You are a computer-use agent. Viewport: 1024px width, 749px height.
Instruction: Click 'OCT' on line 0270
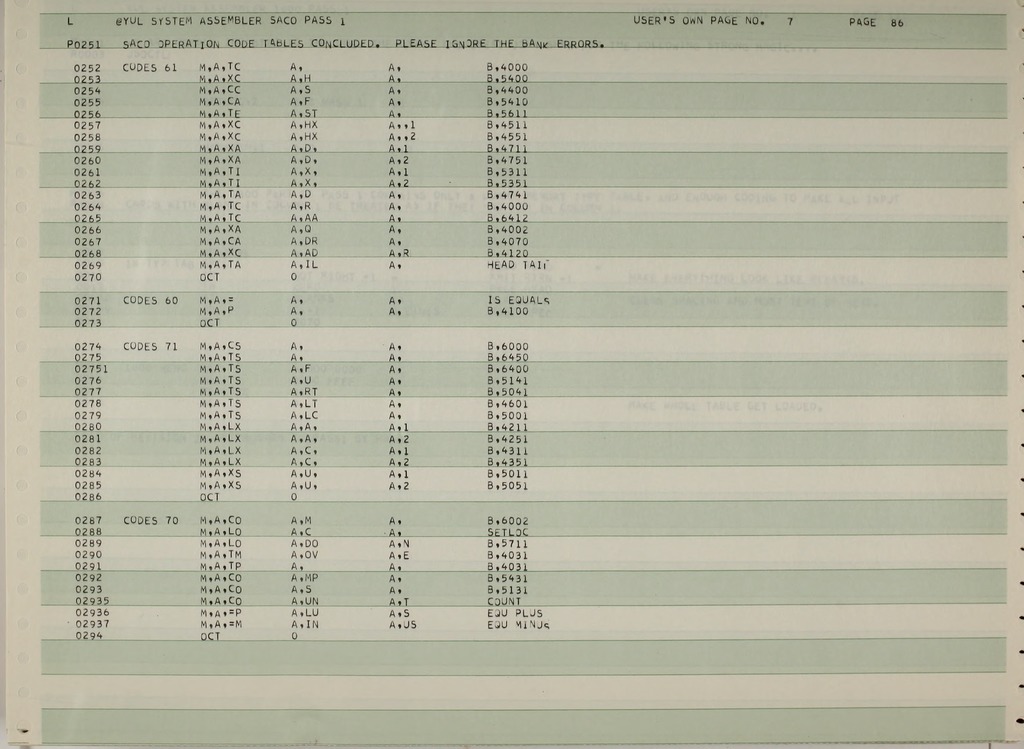(210, 277)
